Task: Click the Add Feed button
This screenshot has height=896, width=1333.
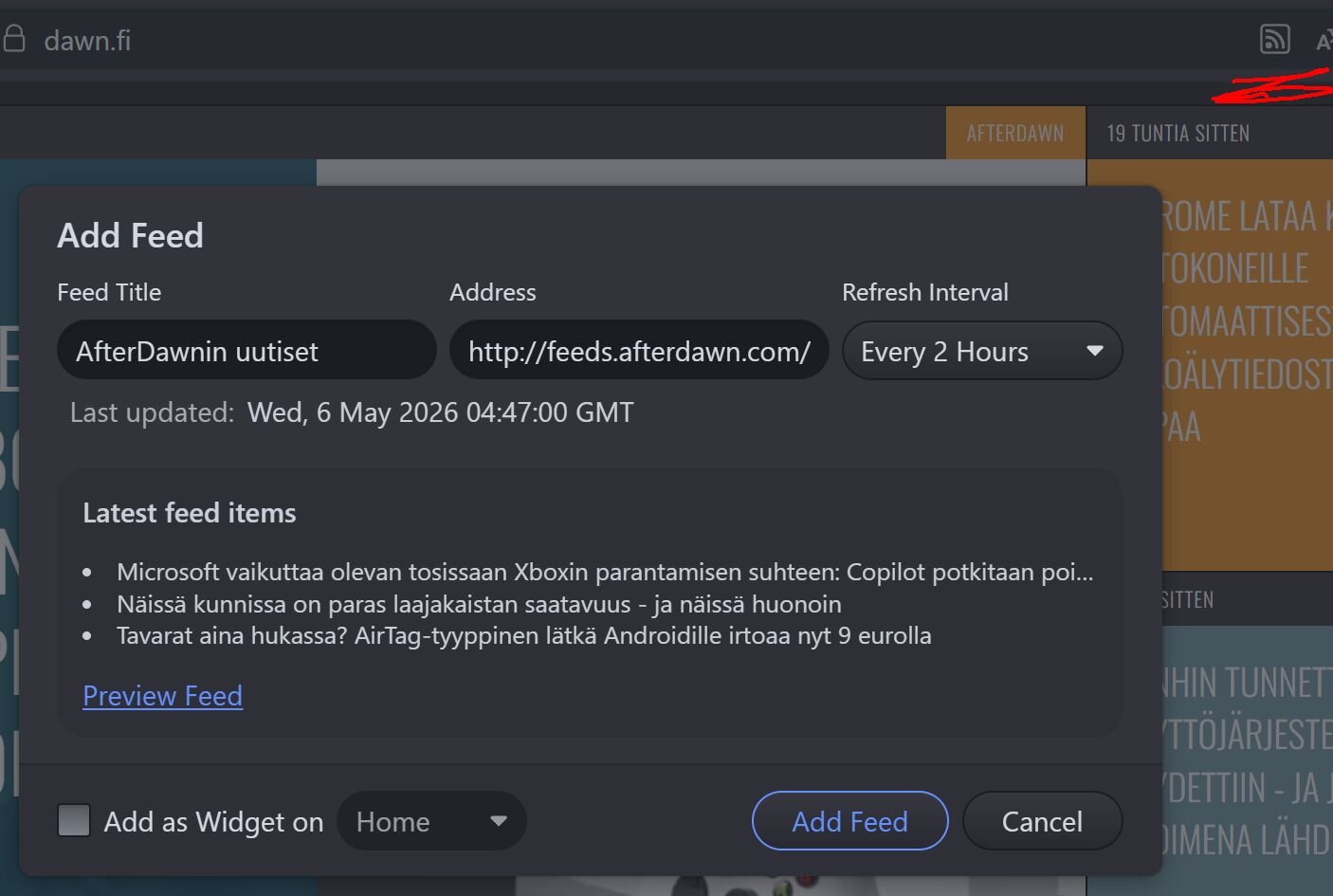Action: click(849, 821)
